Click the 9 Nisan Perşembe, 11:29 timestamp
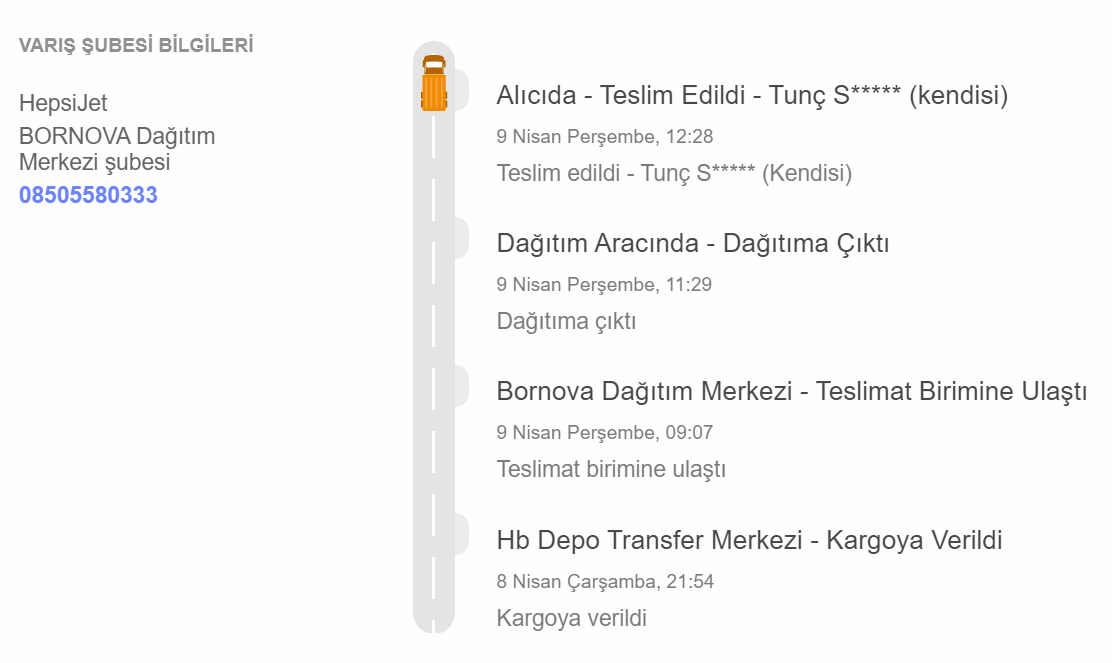 tap(604, 285)
